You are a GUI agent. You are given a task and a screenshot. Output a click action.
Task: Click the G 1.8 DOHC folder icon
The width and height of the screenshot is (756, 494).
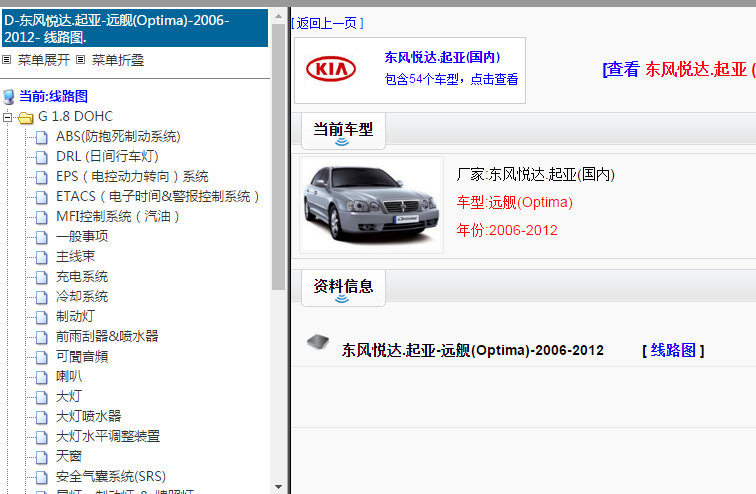click(x=26, y=117)
